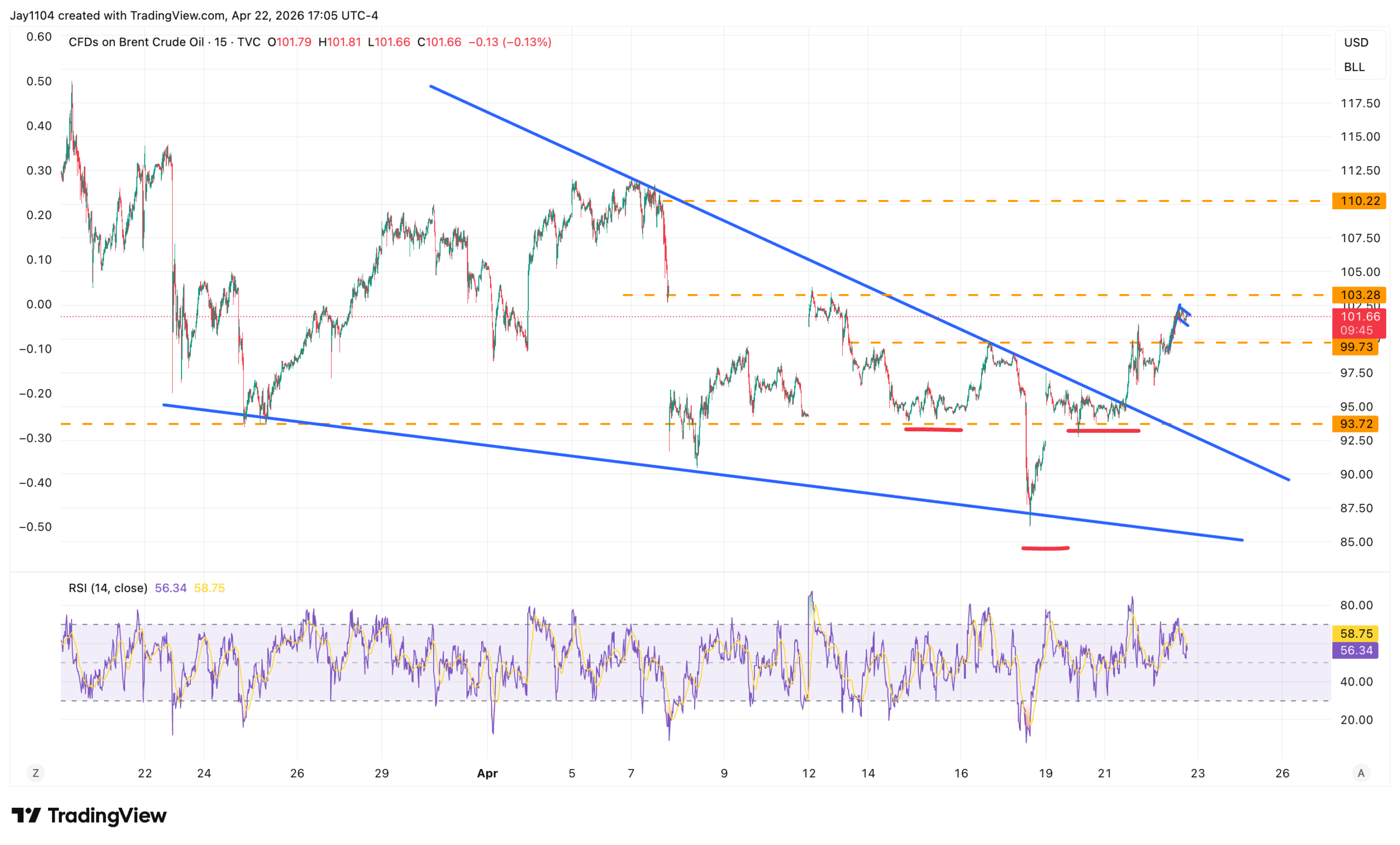The height and width of the screenshot is (845, 1400).
Task: Click the red line below the low
Action: pos(1046,548)
